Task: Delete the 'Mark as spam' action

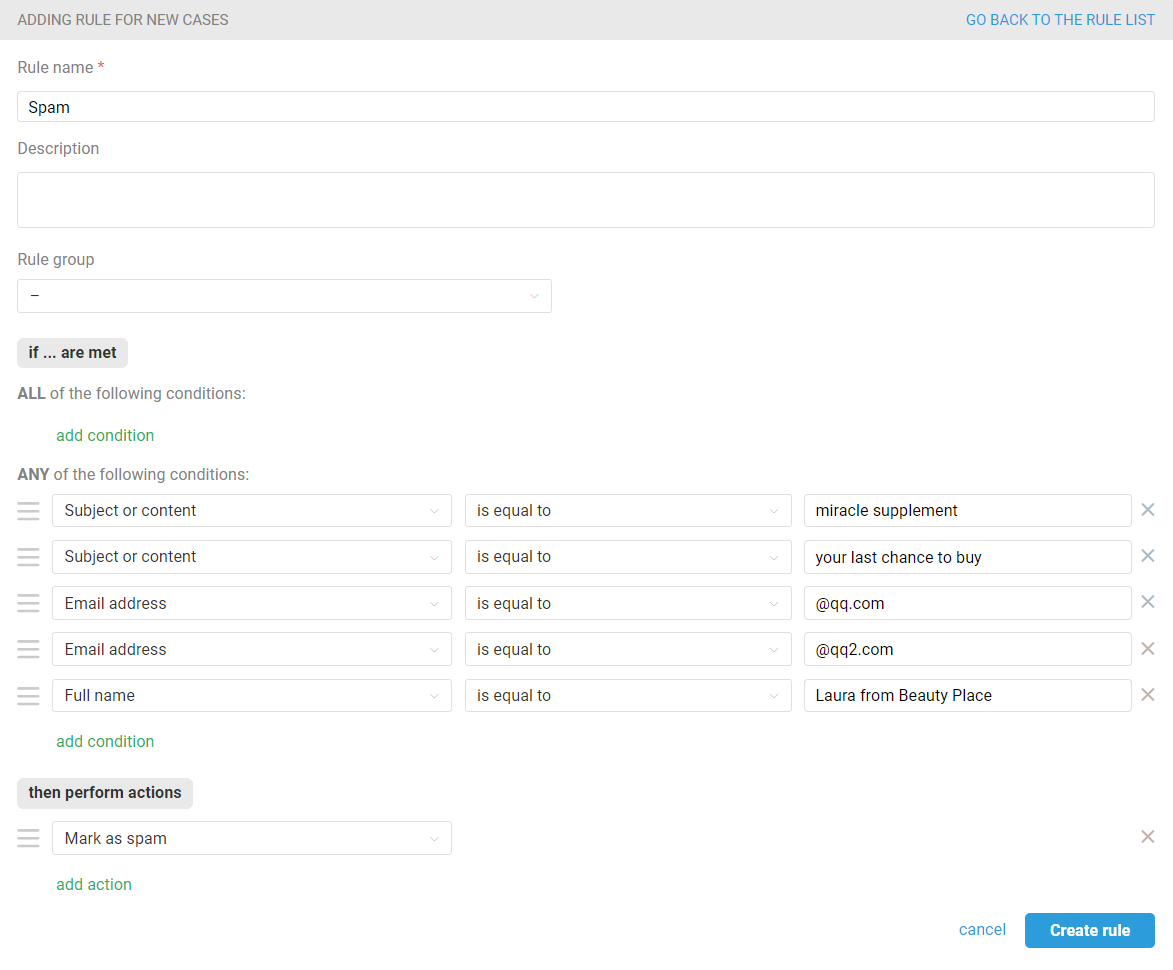Action: (1147, 837)
